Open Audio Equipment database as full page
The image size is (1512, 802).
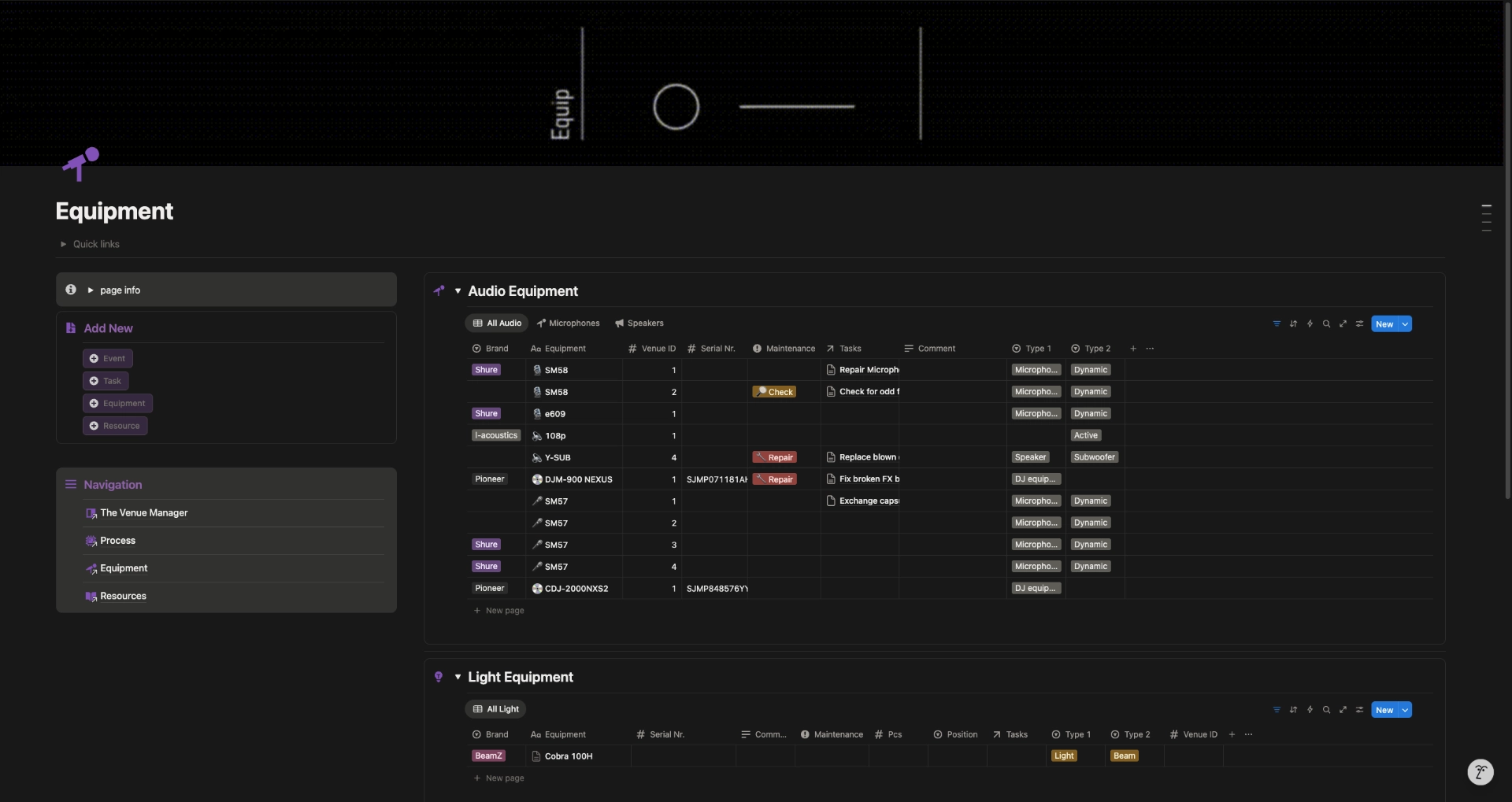click(1343, 323)
